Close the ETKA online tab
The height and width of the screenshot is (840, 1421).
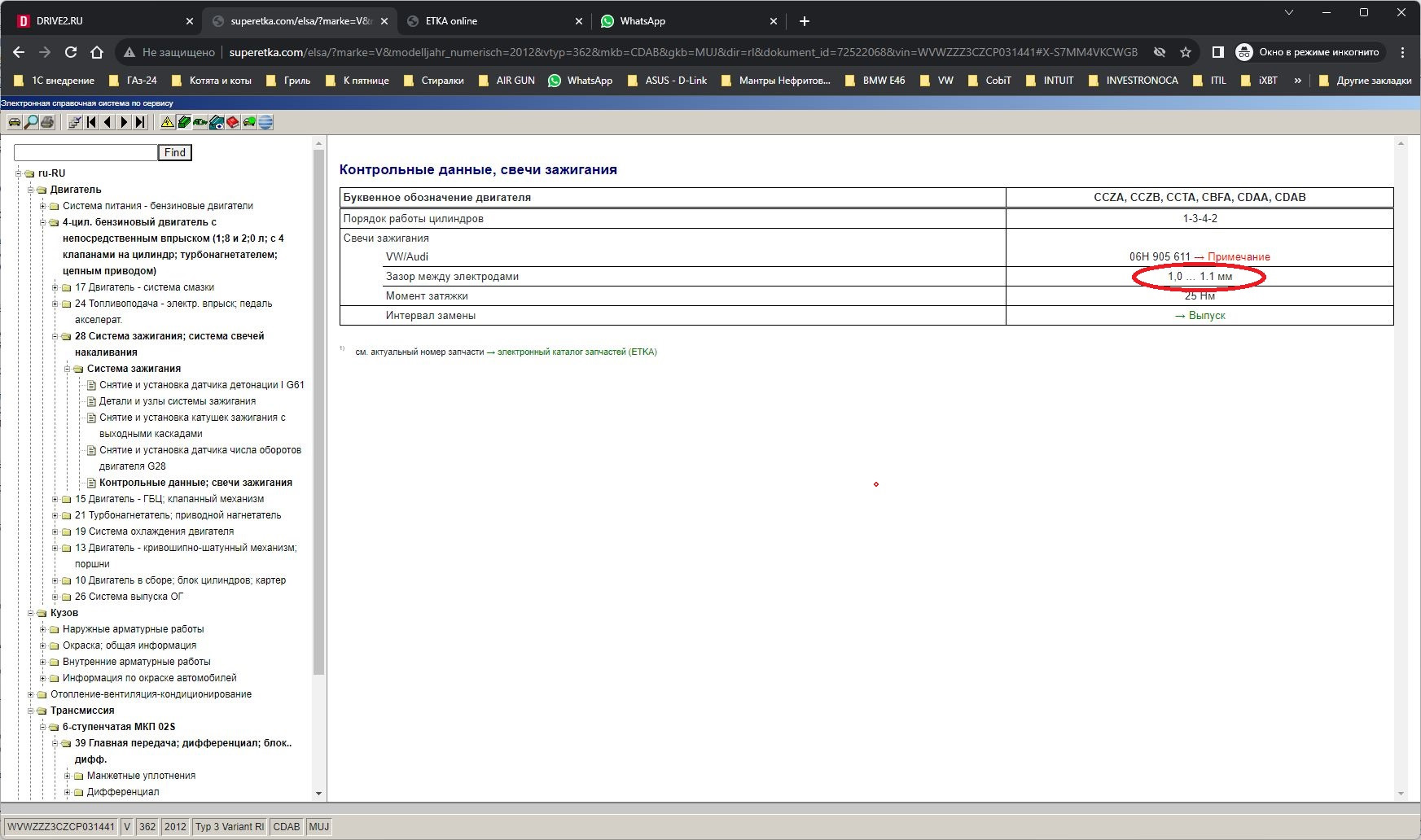(579, 21)
